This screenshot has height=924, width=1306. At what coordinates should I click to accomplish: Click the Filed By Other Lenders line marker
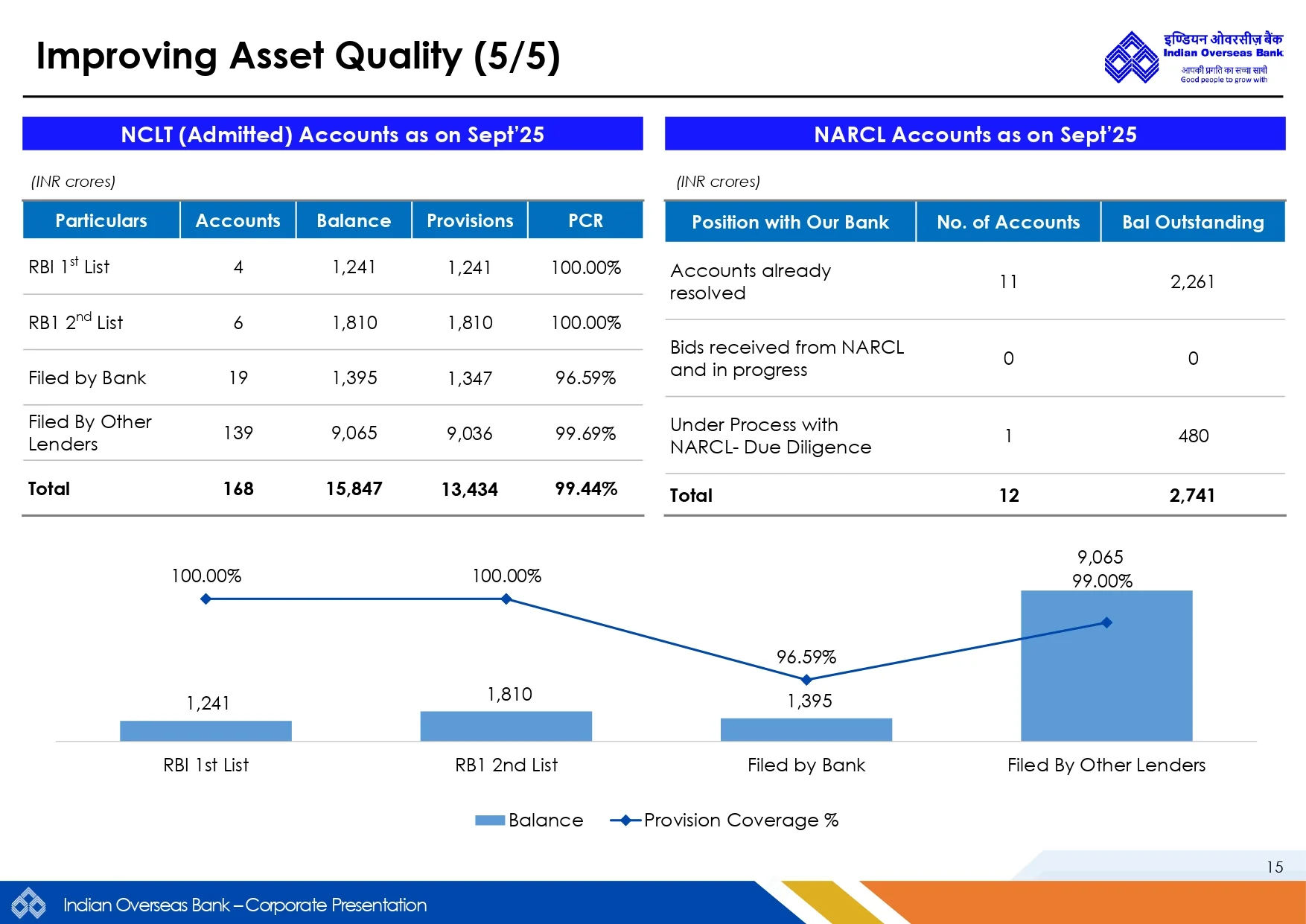1106,622
